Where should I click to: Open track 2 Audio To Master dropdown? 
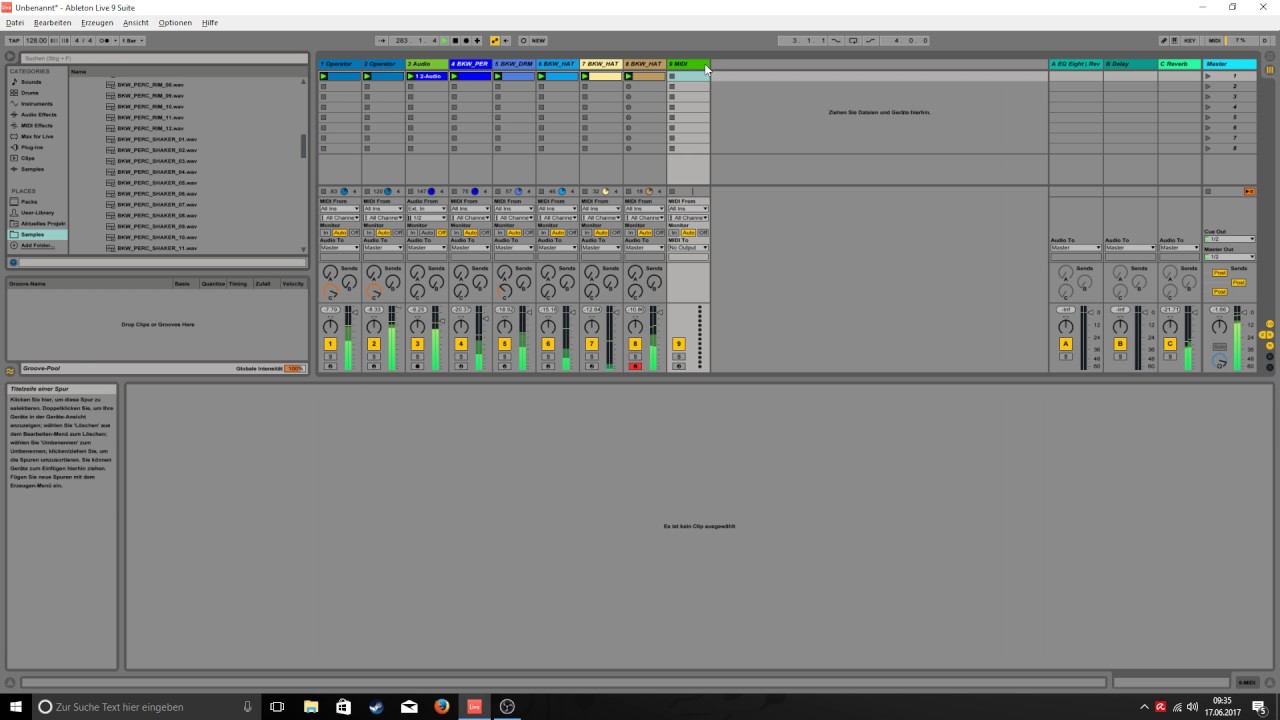pos(383,247)
